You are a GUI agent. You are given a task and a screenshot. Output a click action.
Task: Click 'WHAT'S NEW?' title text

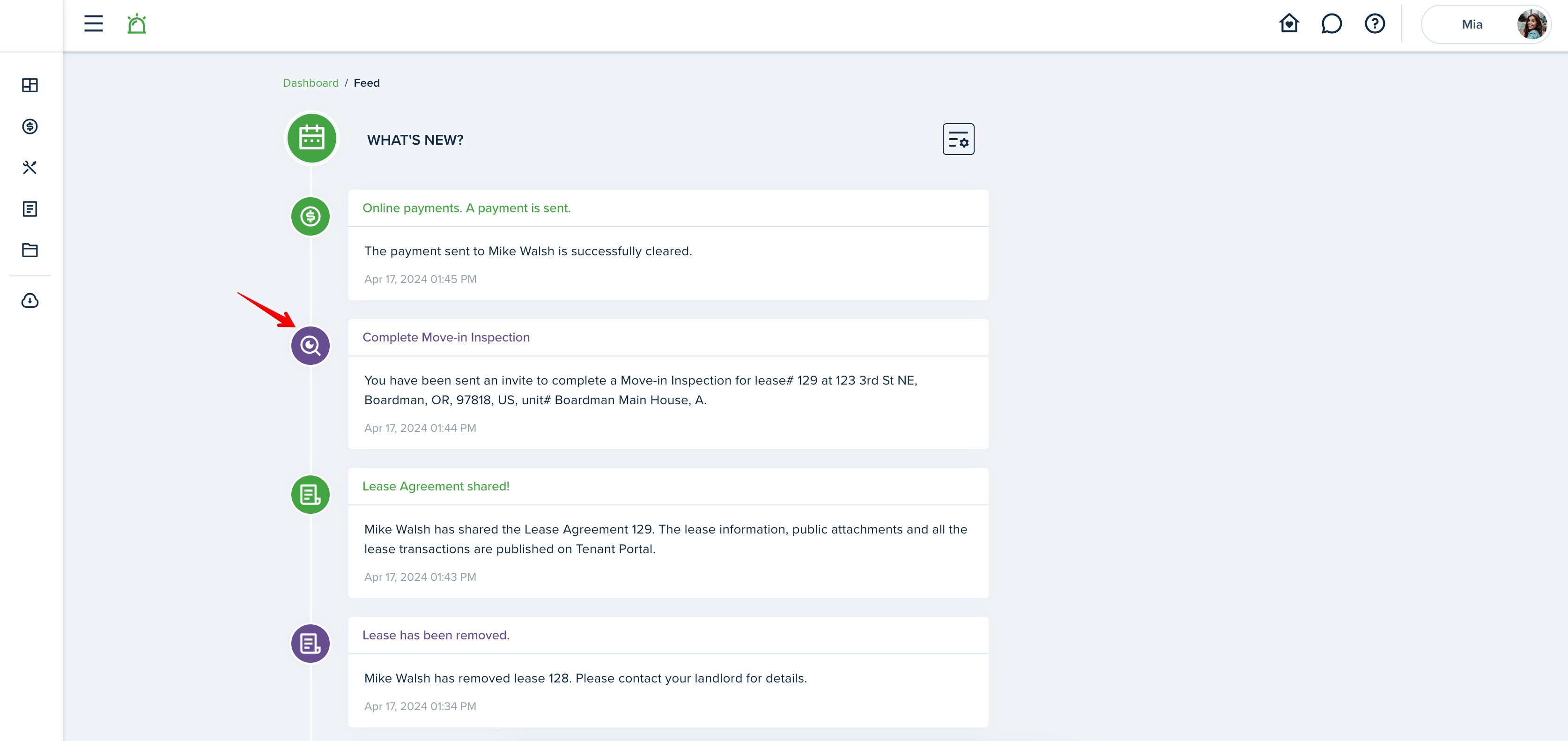click(415, 140)
